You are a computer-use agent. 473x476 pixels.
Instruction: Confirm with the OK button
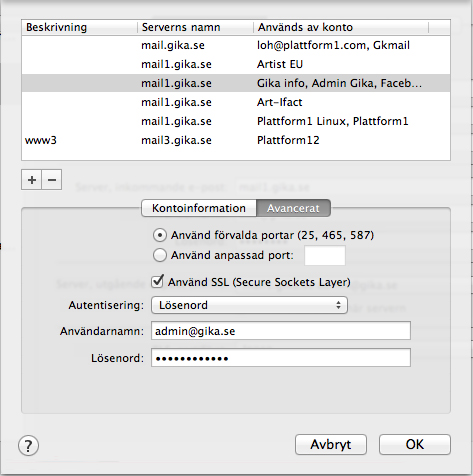tap(415, 444)
